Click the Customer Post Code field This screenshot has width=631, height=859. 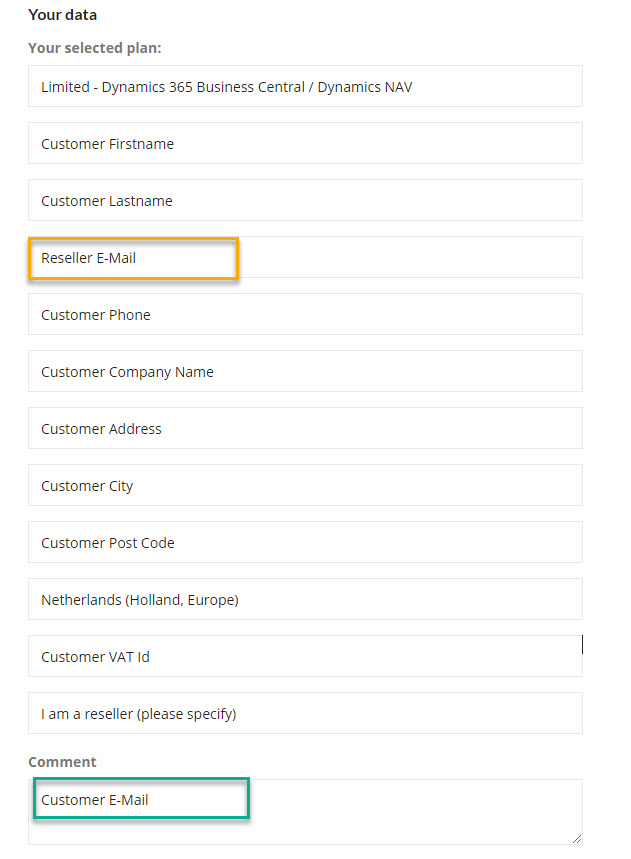(305, 542)
